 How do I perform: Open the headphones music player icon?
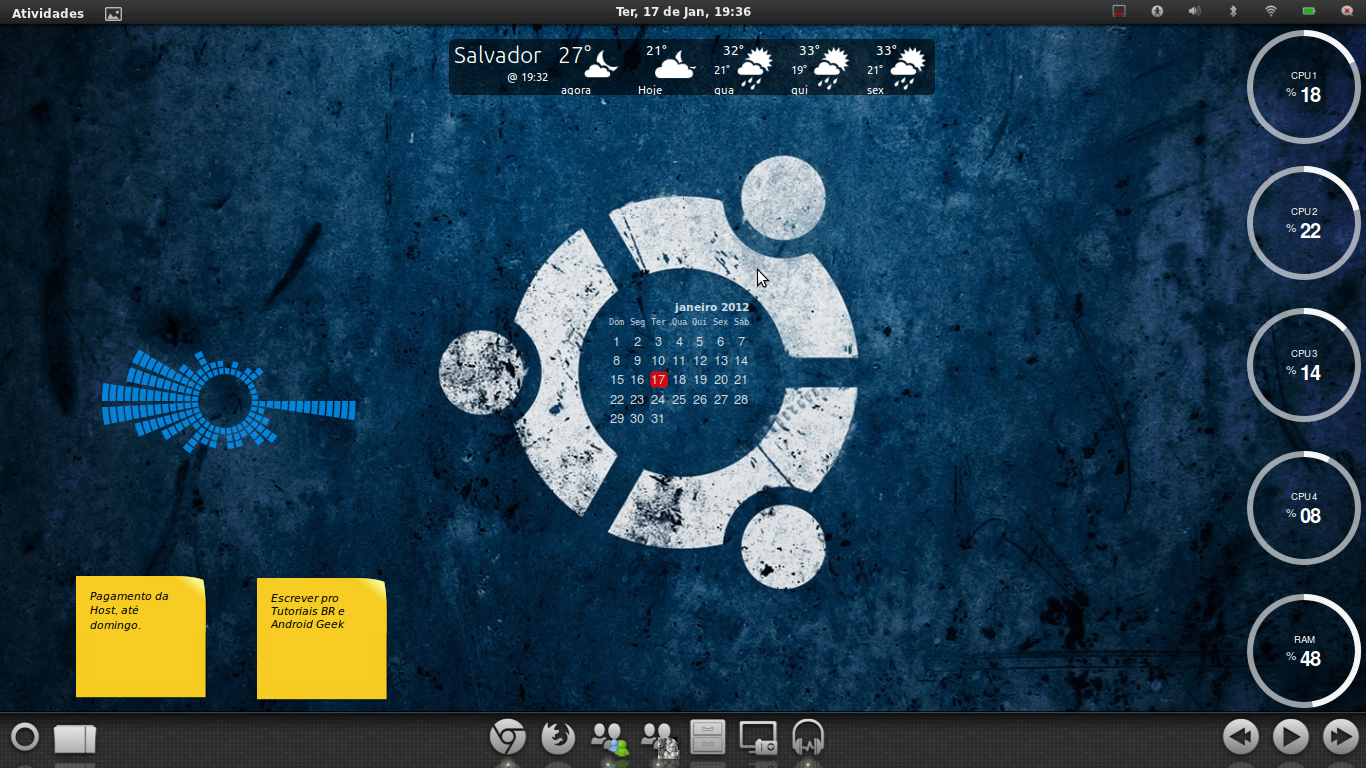click(x=808, y=738)
